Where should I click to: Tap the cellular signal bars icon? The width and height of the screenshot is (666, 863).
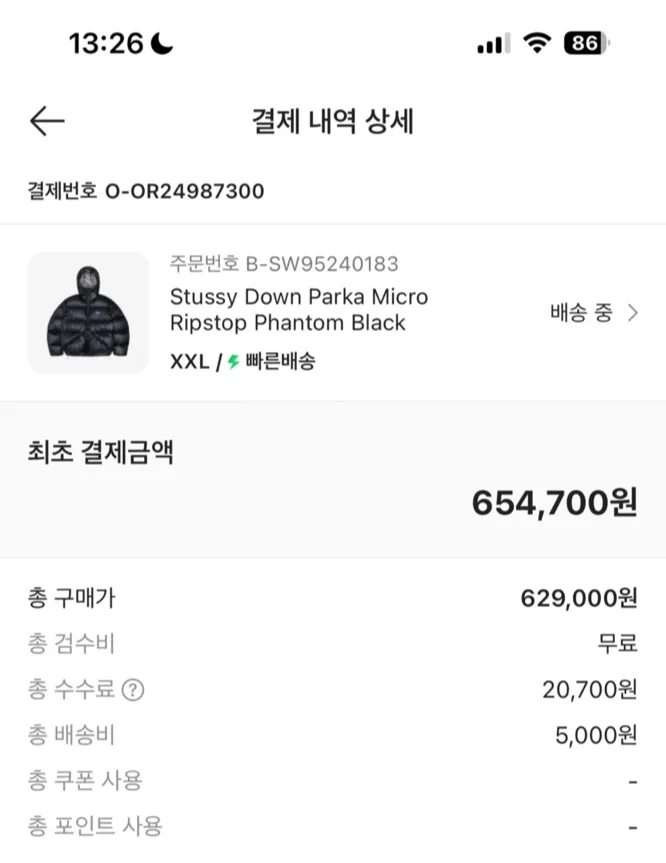(492, 44)
